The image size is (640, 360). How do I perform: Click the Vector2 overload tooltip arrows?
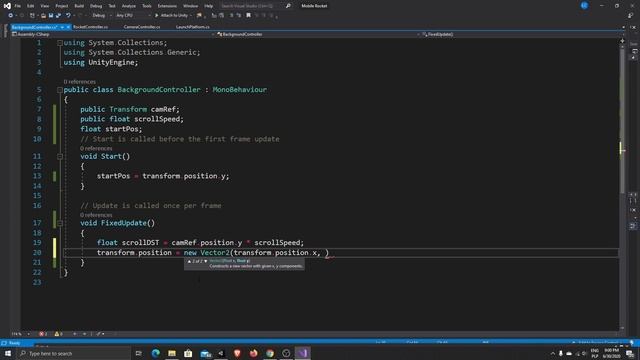(x=197, y=261)
